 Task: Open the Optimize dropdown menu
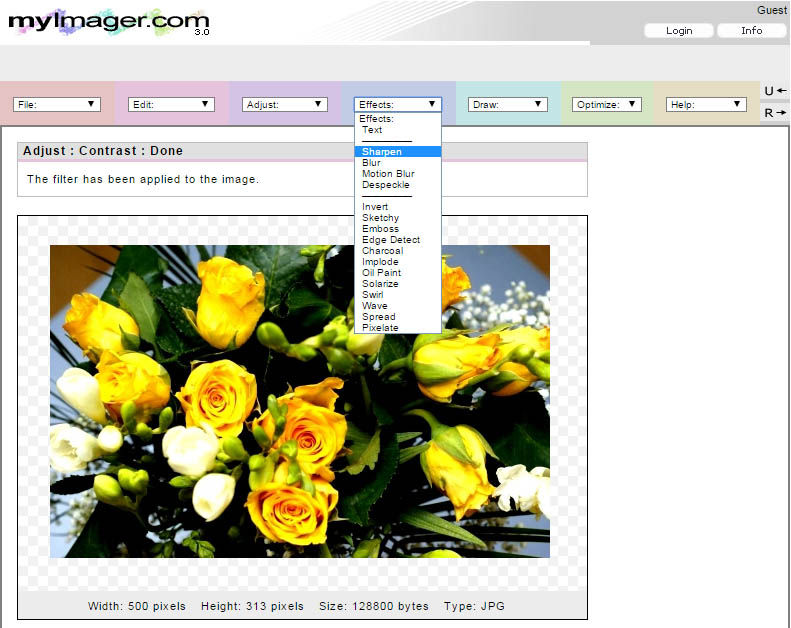pos(606,104)
